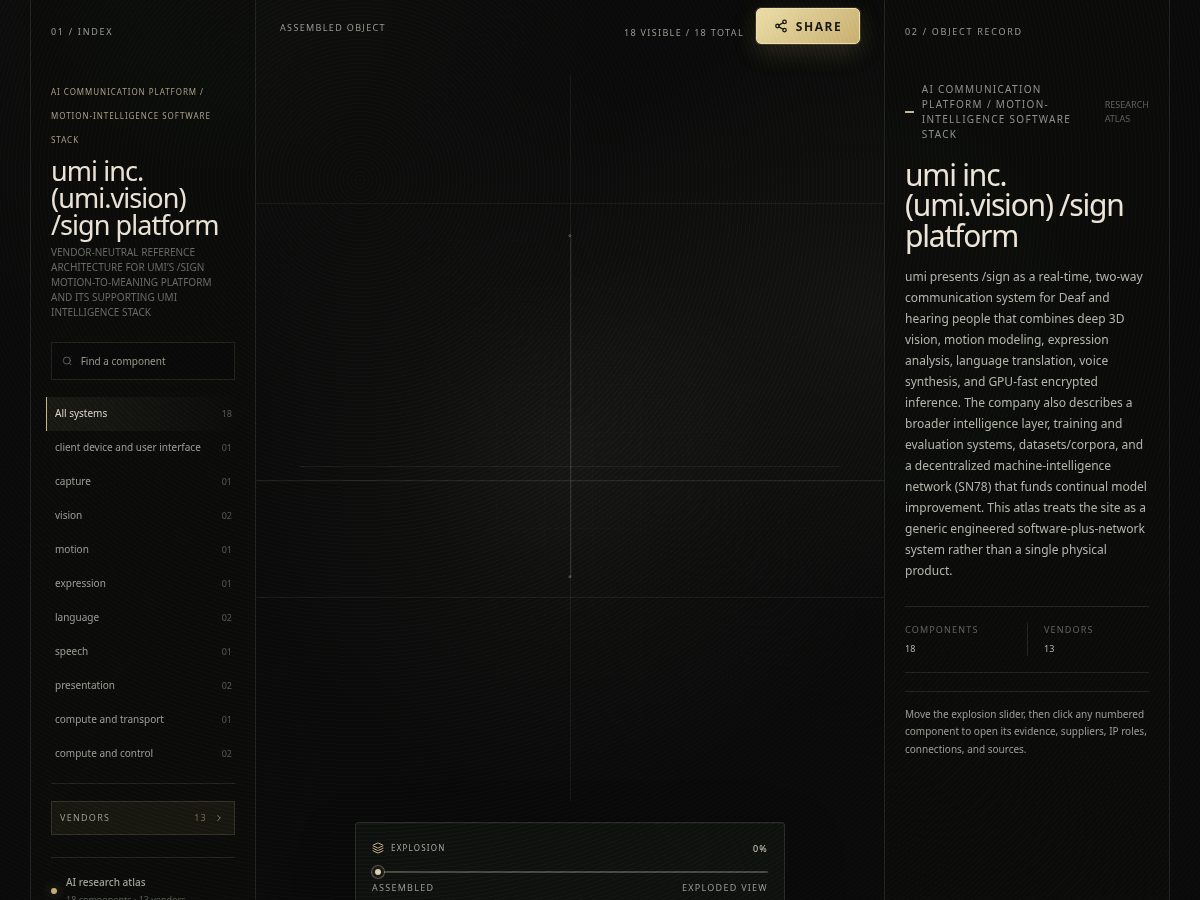
Task: Select the All systems filter
Action: pos(141,414)
